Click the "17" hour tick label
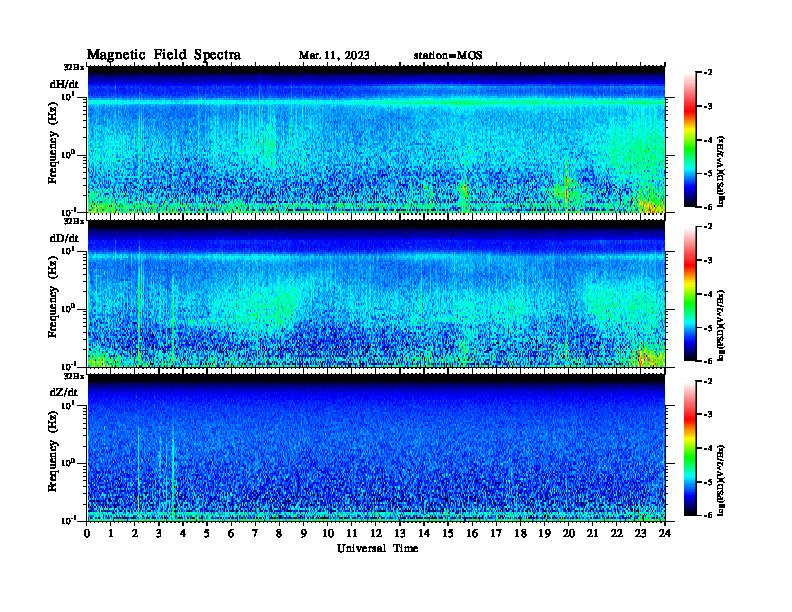Screen dimensions: 792x612 tap(496, 534)
